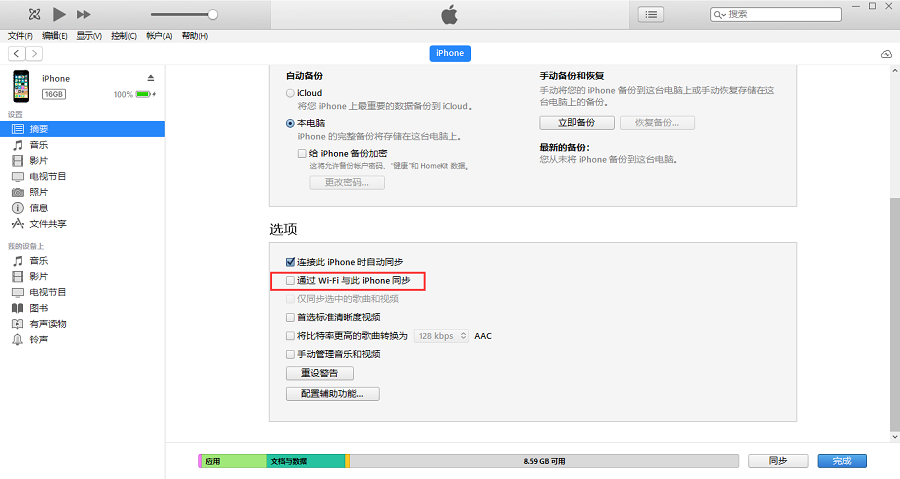Open the list view icon near search
Image resolution: width=900 pixels, height=479 pixels.
[x=651, y=14]
